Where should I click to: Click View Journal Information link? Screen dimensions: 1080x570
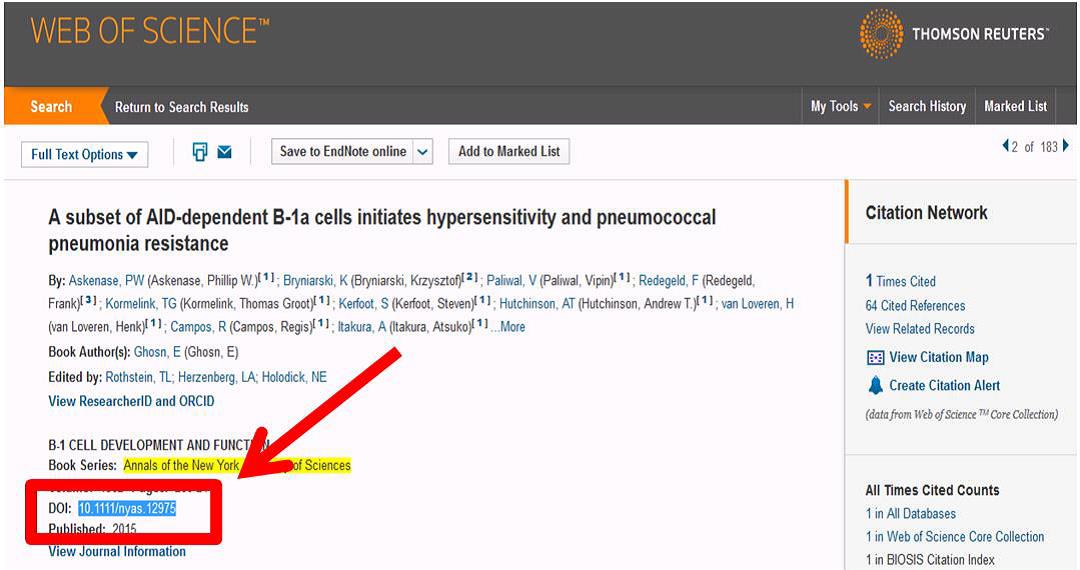(x=117, y=551)
